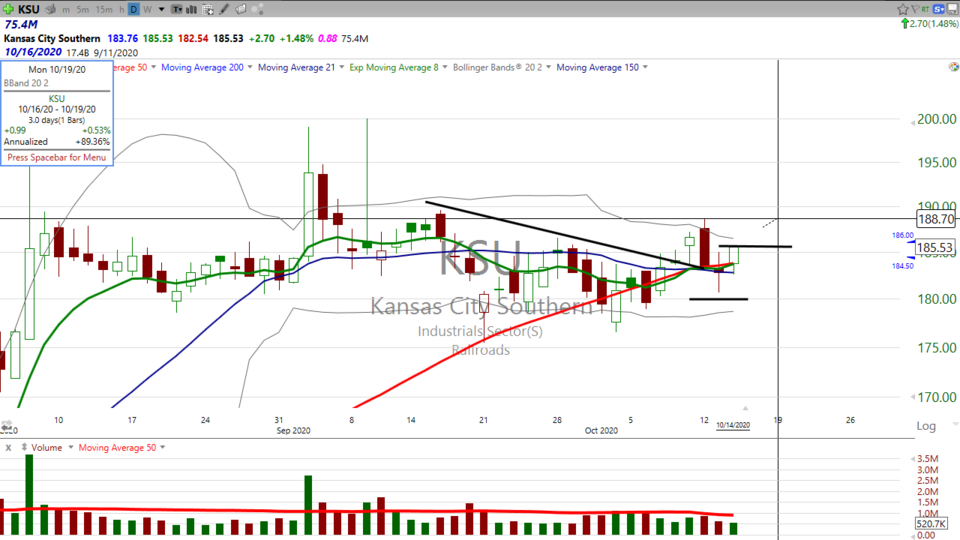This screenshot has height=540, width=960.
Task: Click the Moving Average 21 label
Action: 296,67
